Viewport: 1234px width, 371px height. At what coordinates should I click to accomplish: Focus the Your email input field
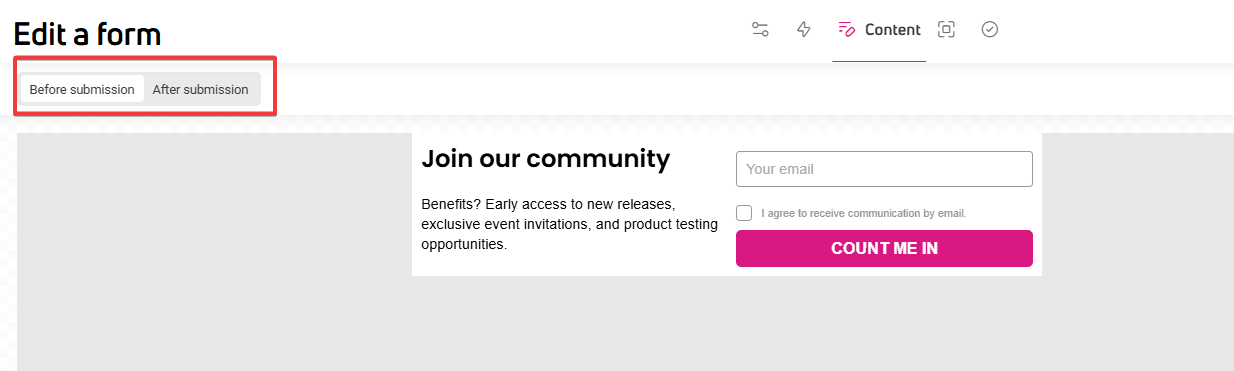pos(884,169)
